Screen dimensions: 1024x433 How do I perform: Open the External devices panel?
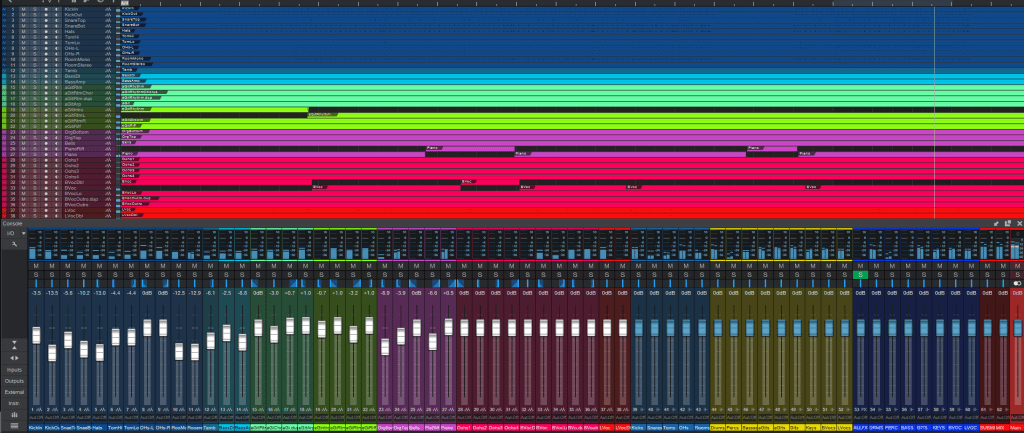click(x=14, y=392)
